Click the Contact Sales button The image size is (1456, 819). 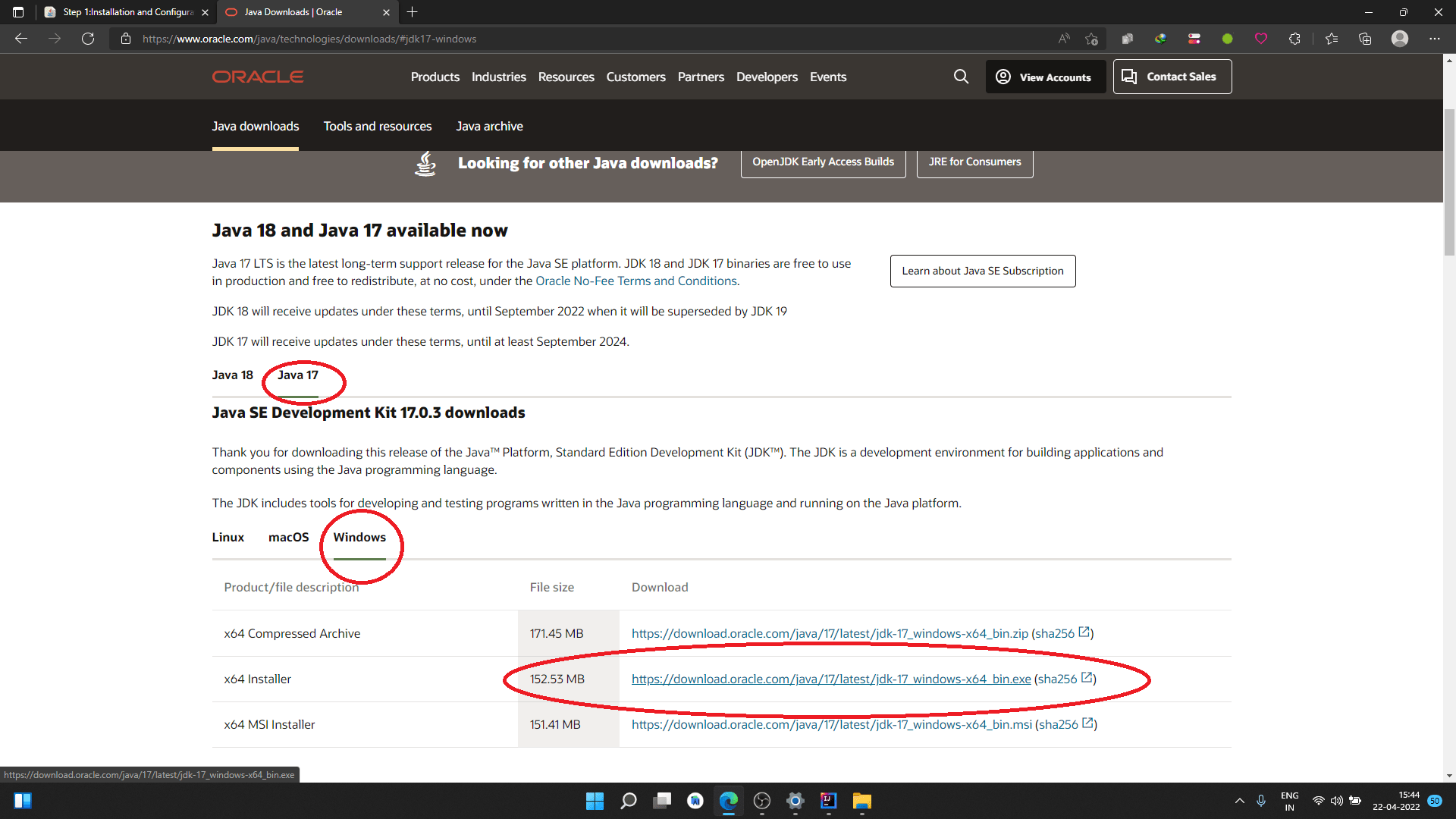click(1172, 77)
